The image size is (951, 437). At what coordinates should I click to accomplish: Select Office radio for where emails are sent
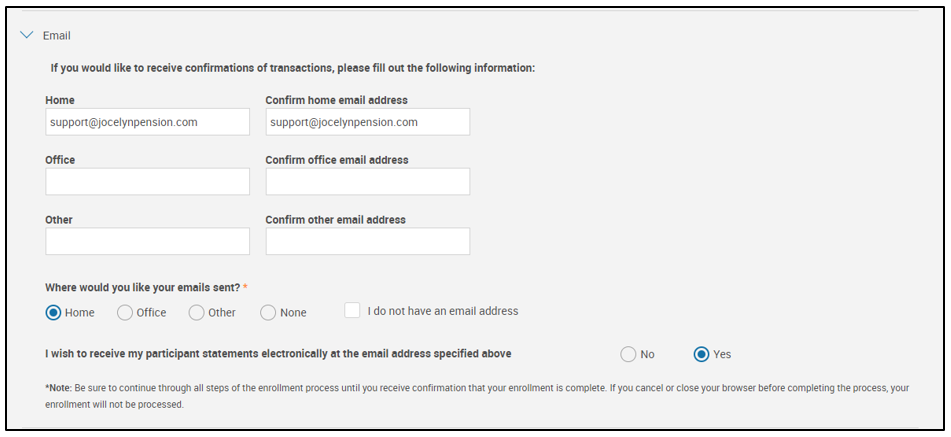tap(125, 312)
